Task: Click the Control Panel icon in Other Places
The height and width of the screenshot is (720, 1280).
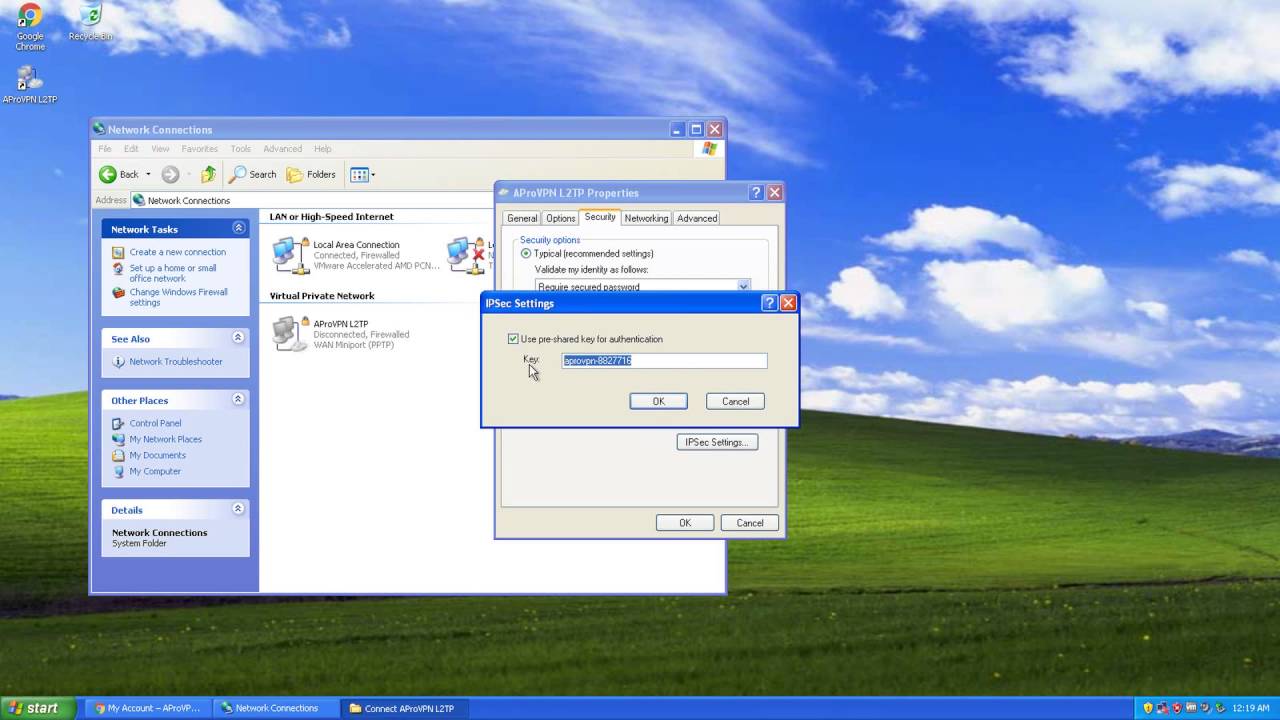Action: [x=118, y=423]
